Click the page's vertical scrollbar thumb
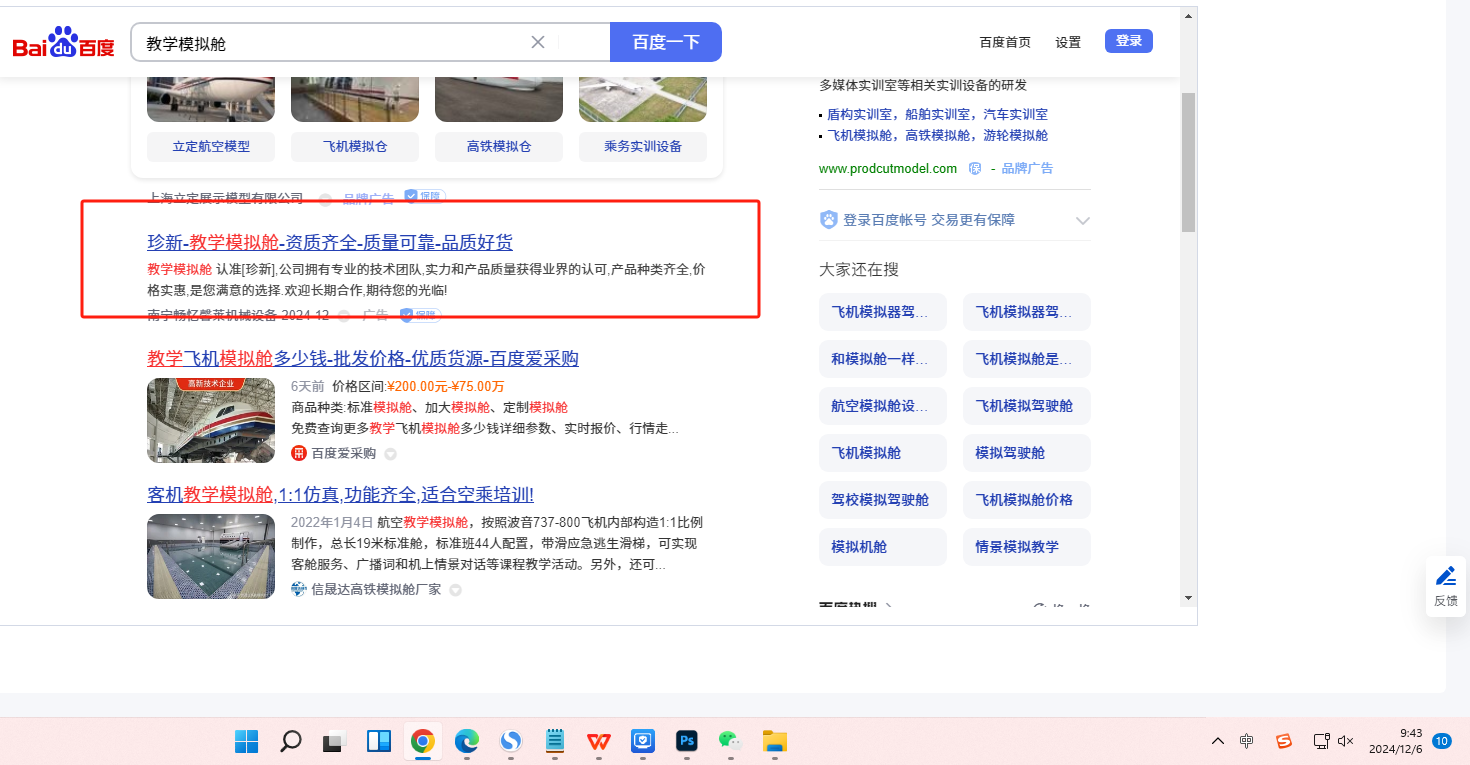 coord(1188,160)
